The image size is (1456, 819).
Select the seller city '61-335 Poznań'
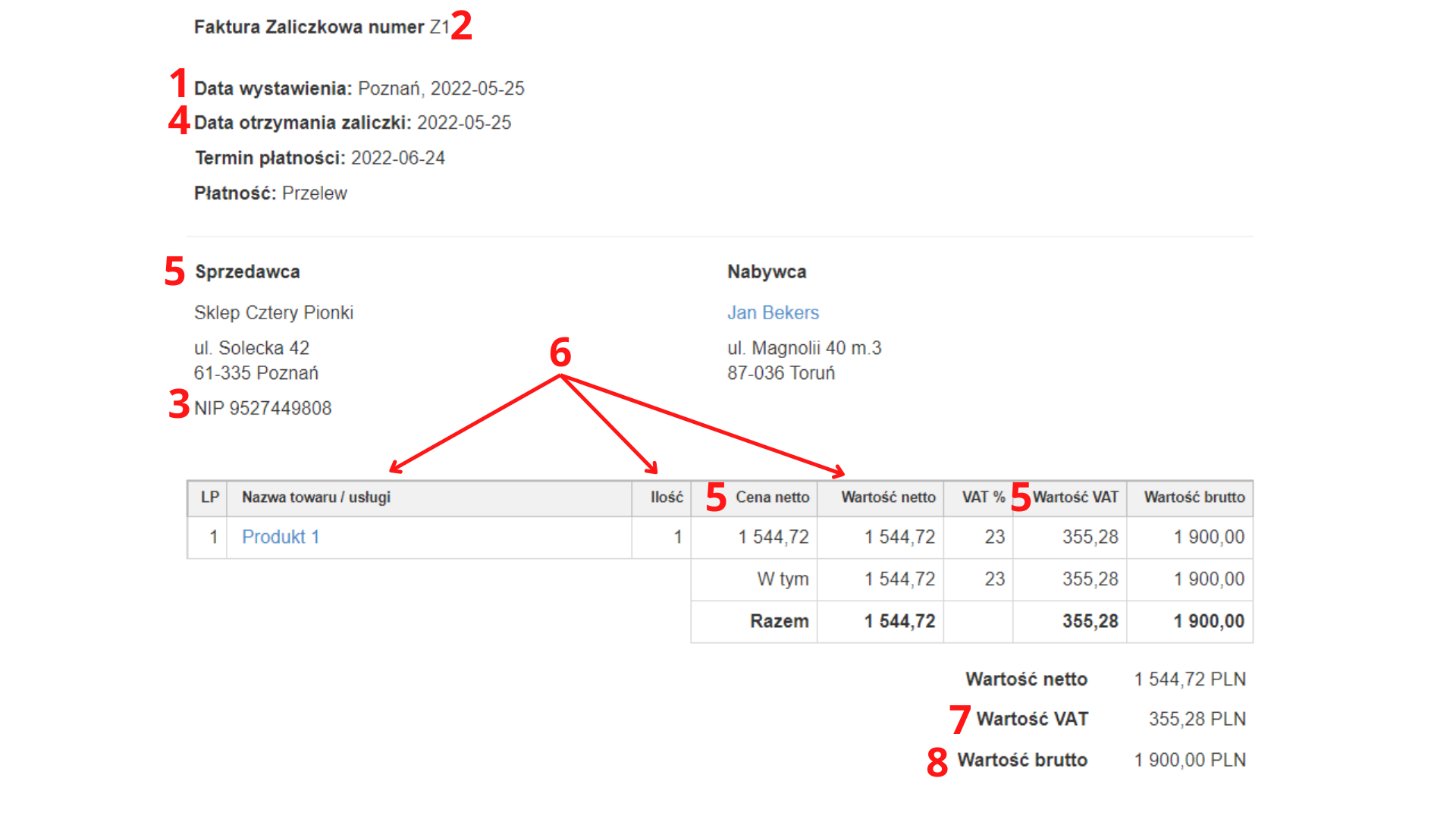pos(256,373)
